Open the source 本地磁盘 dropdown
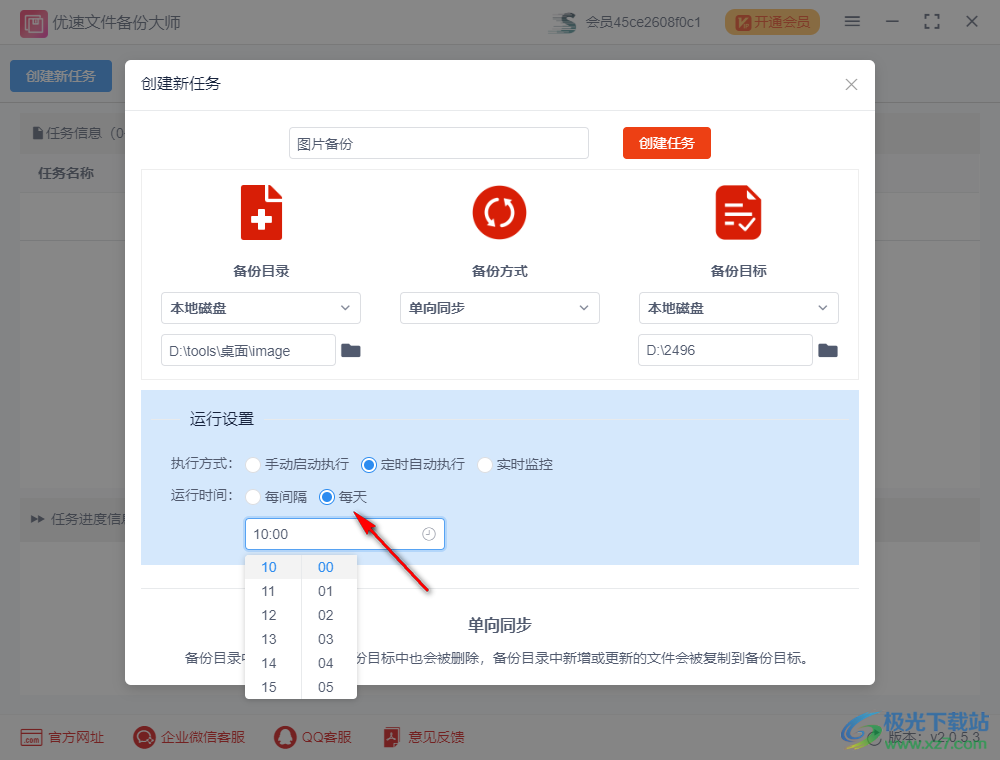 [261, 308]
